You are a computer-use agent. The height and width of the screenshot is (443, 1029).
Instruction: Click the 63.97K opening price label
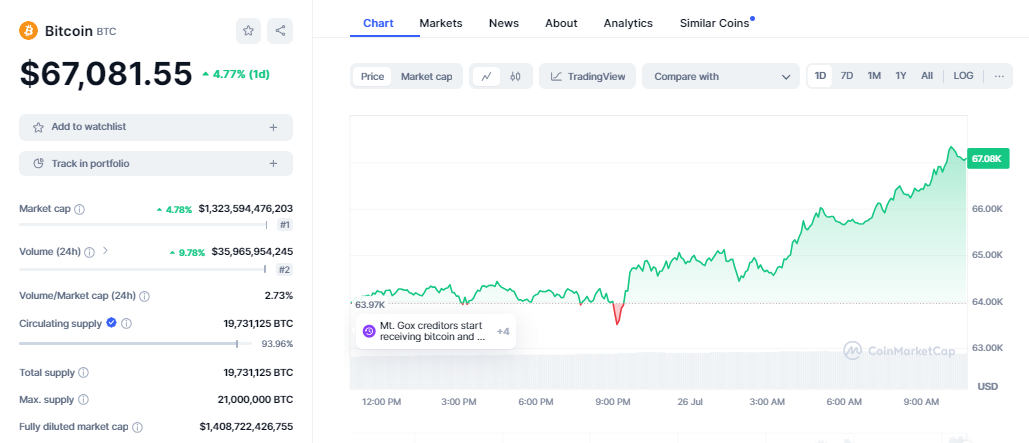click(x=370, y=305)
